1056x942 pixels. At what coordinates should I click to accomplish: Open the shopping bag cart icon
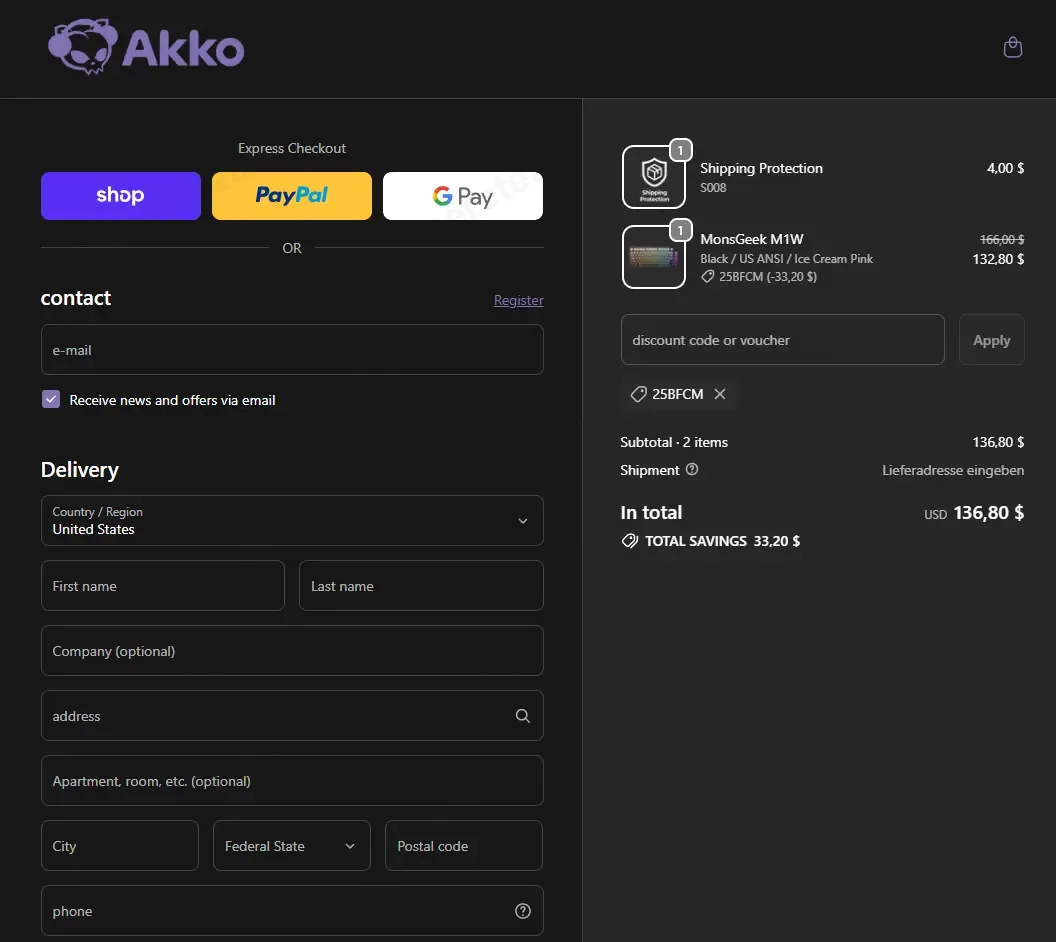[1012, 47]
